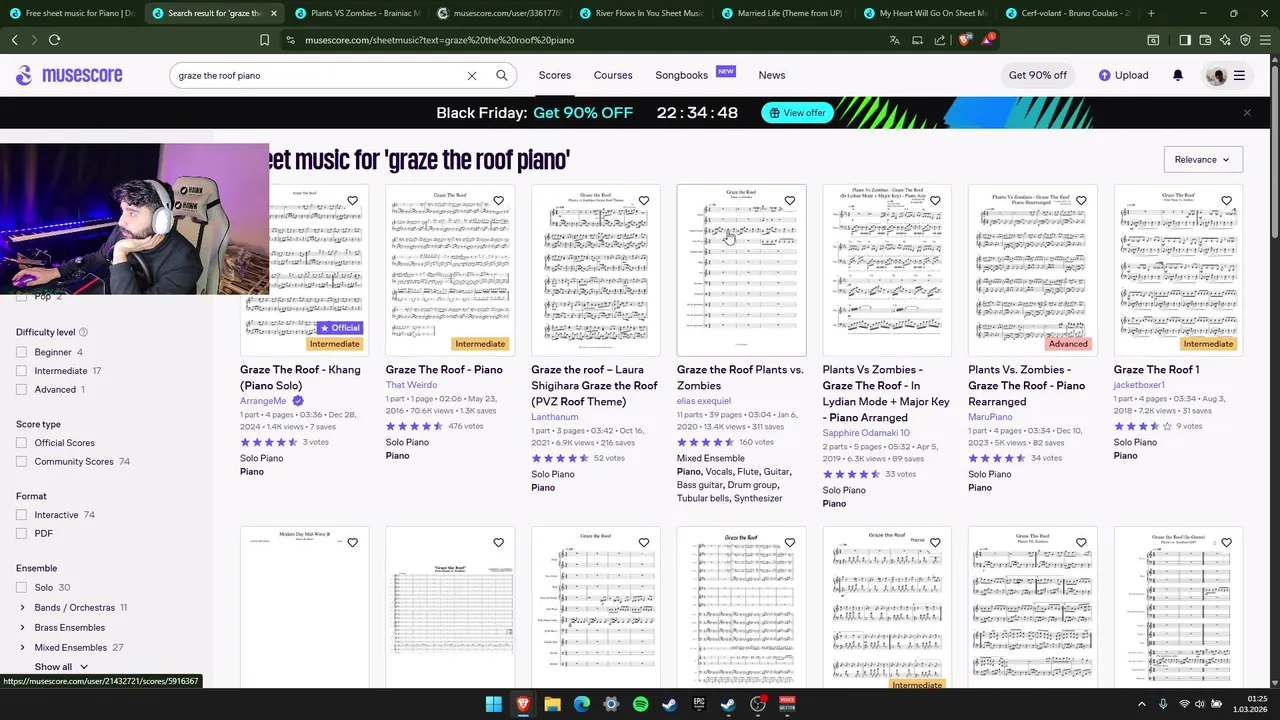The height and width of the screenshot is (720, 1280).
Task: Expand Mixed Ensembles group
Action: 22,648
